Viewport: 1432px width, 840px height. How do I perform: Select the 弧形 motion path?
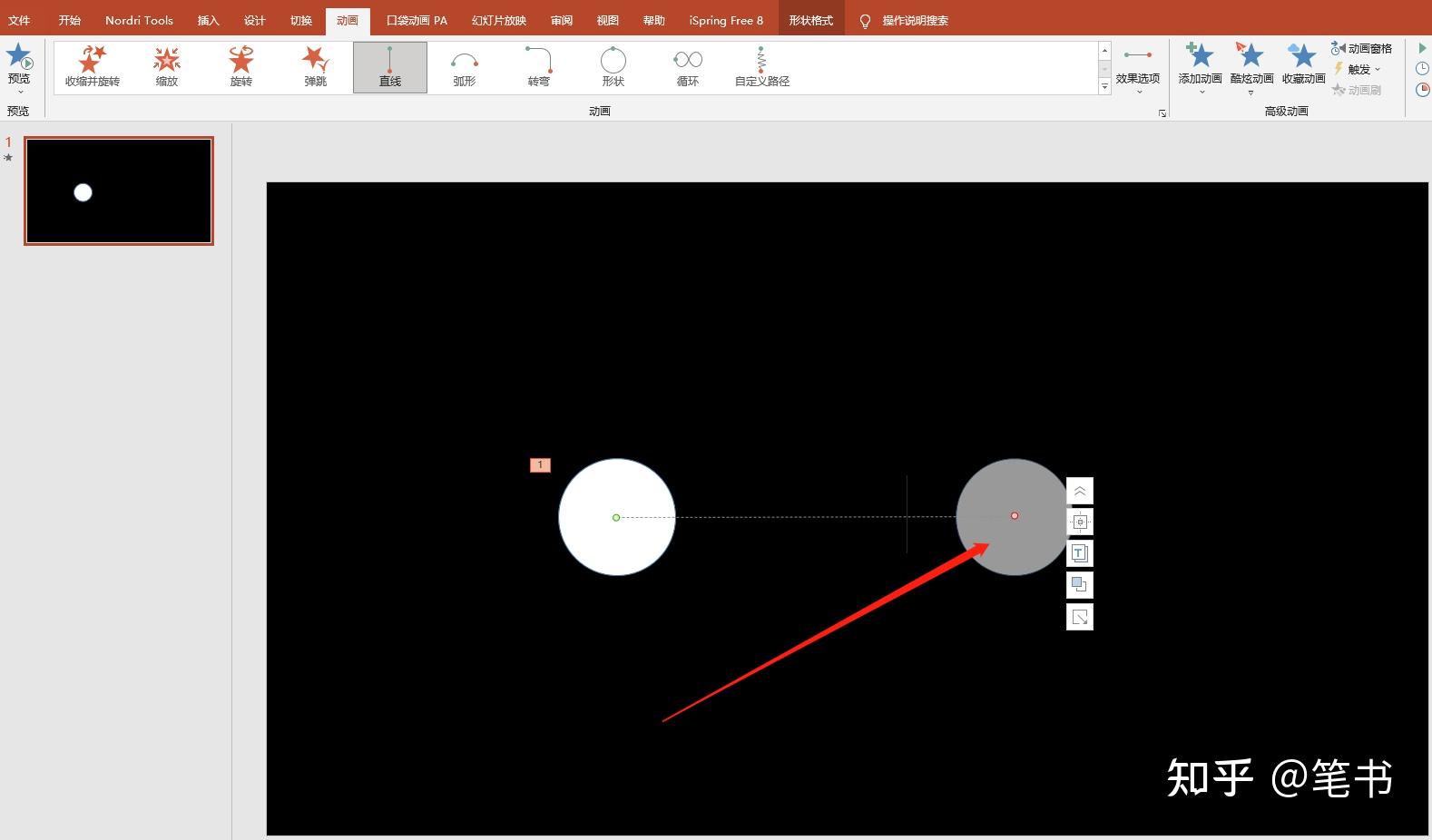(465, 66)
